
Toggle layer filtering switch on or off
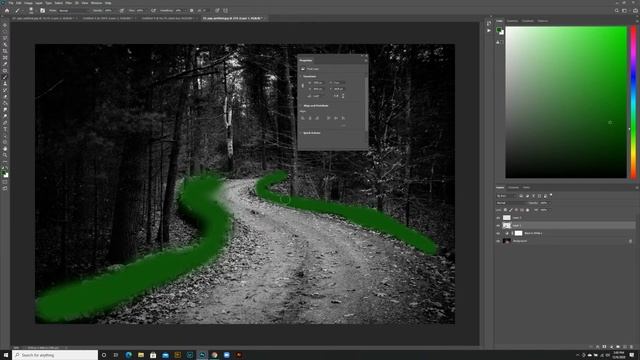click(x=551, y=196)
